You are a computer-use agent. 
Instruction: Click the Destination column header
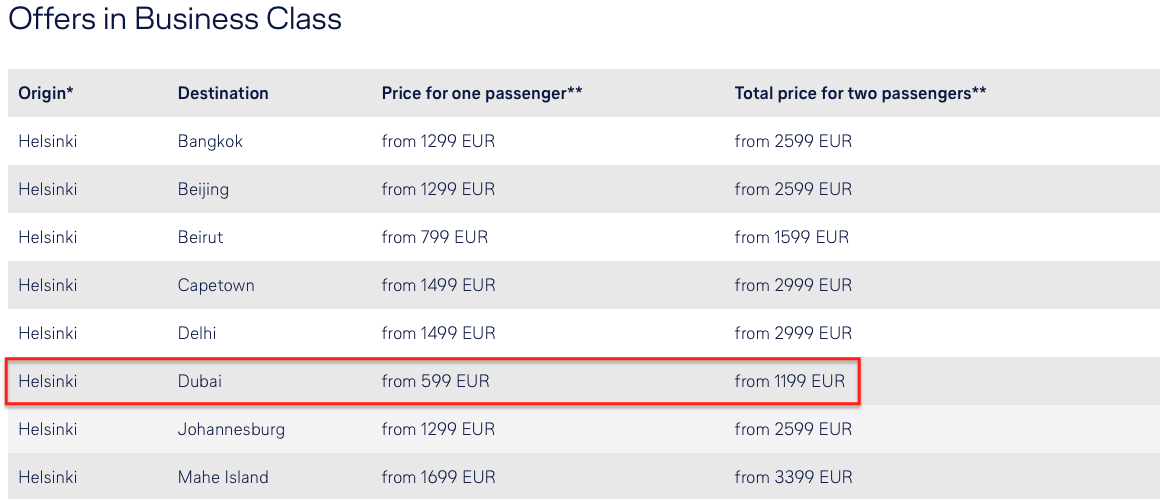point(223,93)
